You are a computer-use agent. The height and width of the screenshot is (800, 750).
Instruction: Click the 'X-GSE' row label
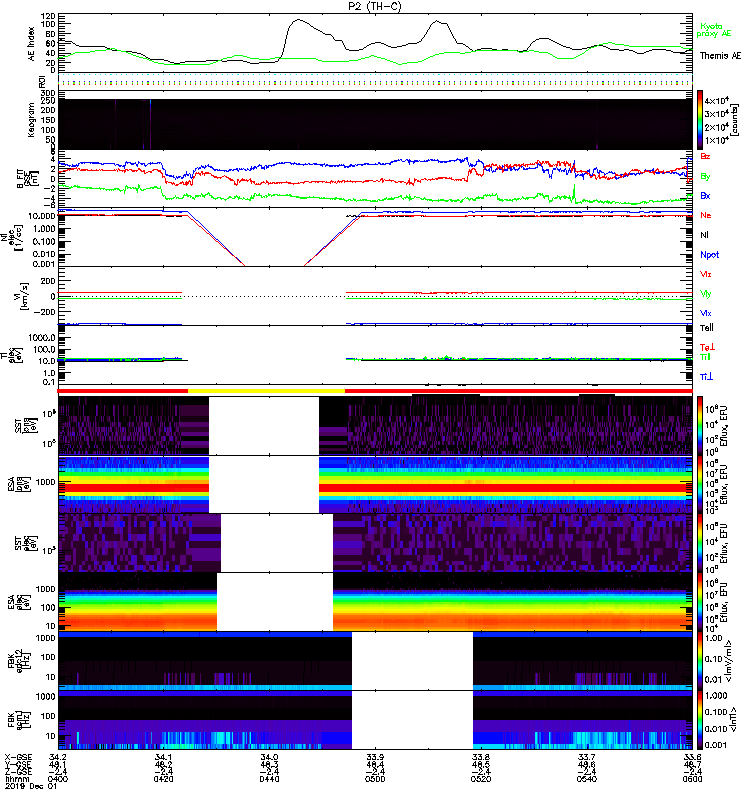click(18, 757)
